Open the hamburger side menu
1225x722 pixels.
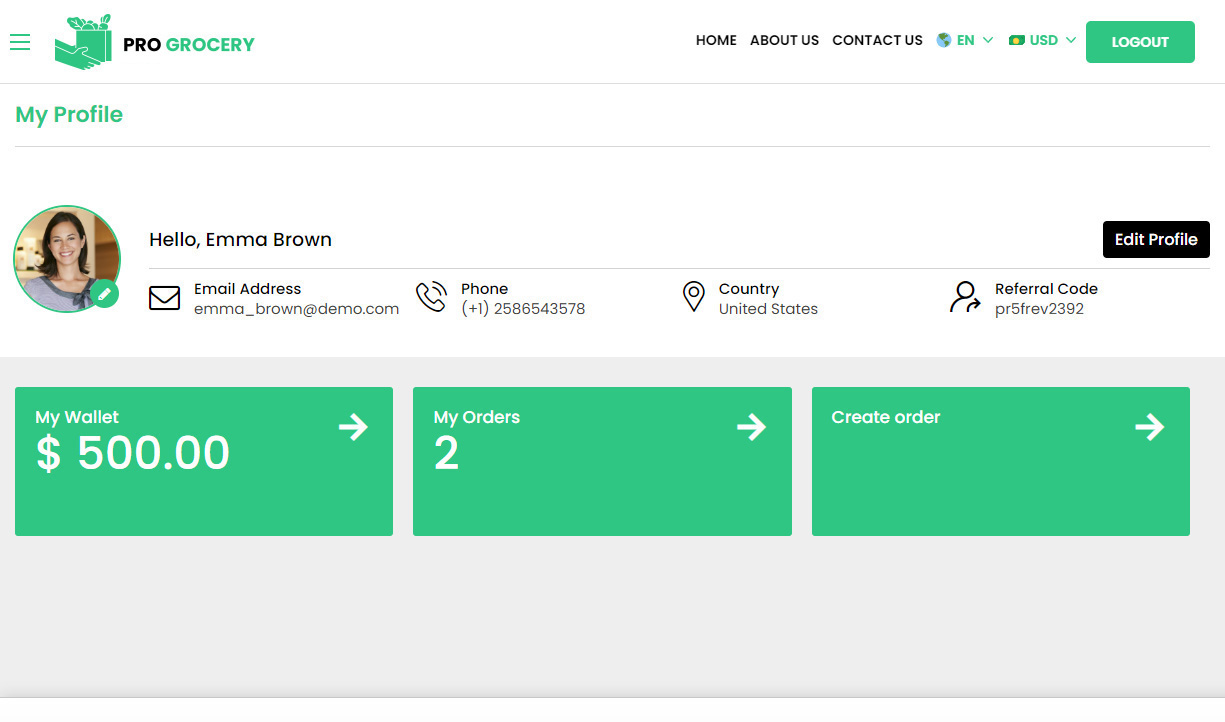[x=20, y=42]
